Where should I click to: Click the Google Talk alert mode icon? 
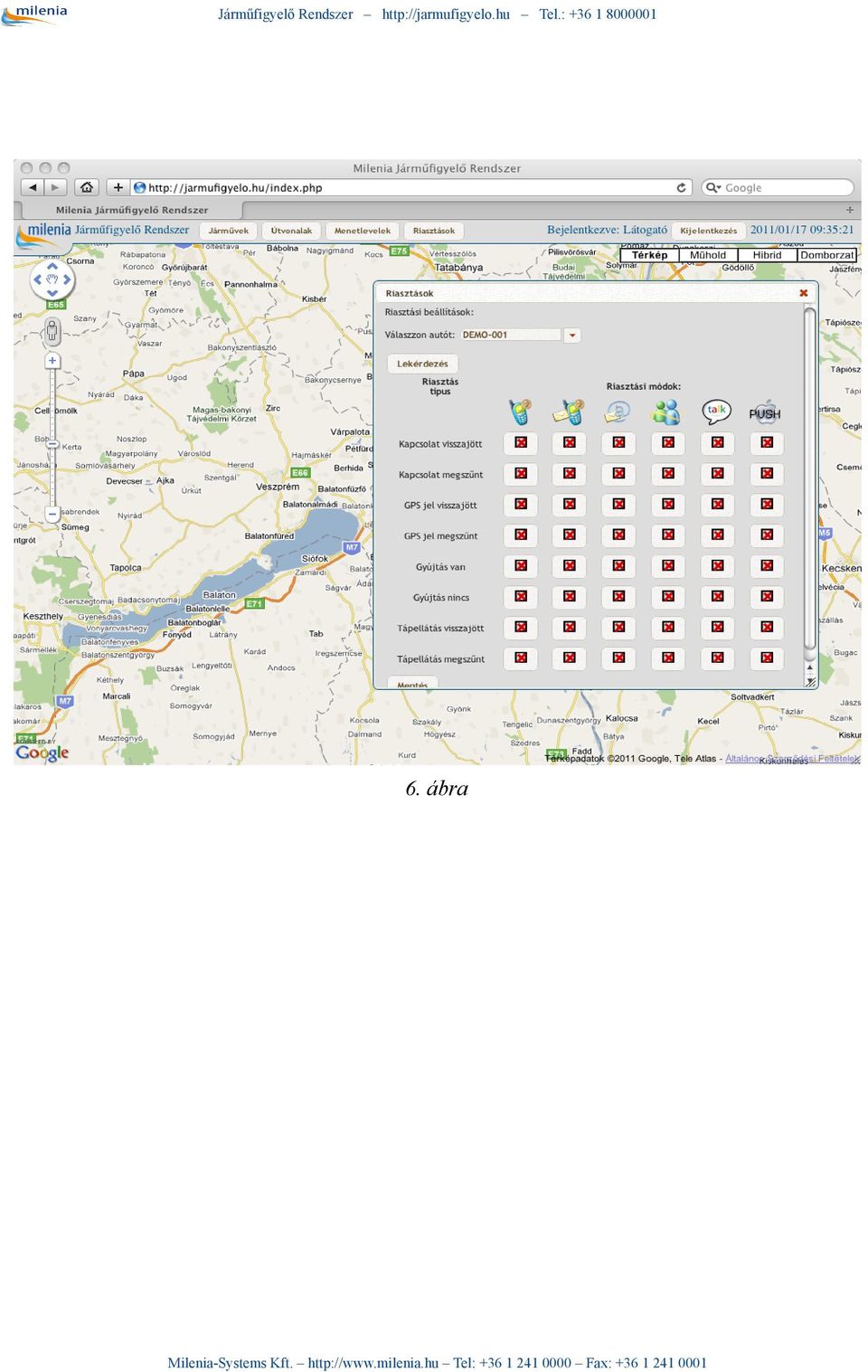pos(716,412)
